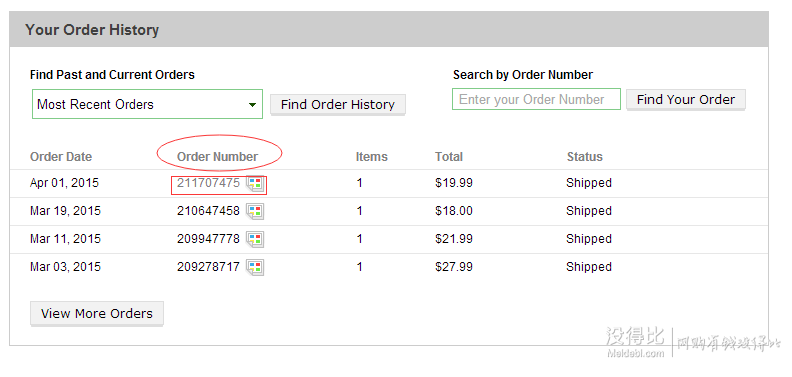
Task: Open details icon beside order 211707475
Action: click(255, 184)
